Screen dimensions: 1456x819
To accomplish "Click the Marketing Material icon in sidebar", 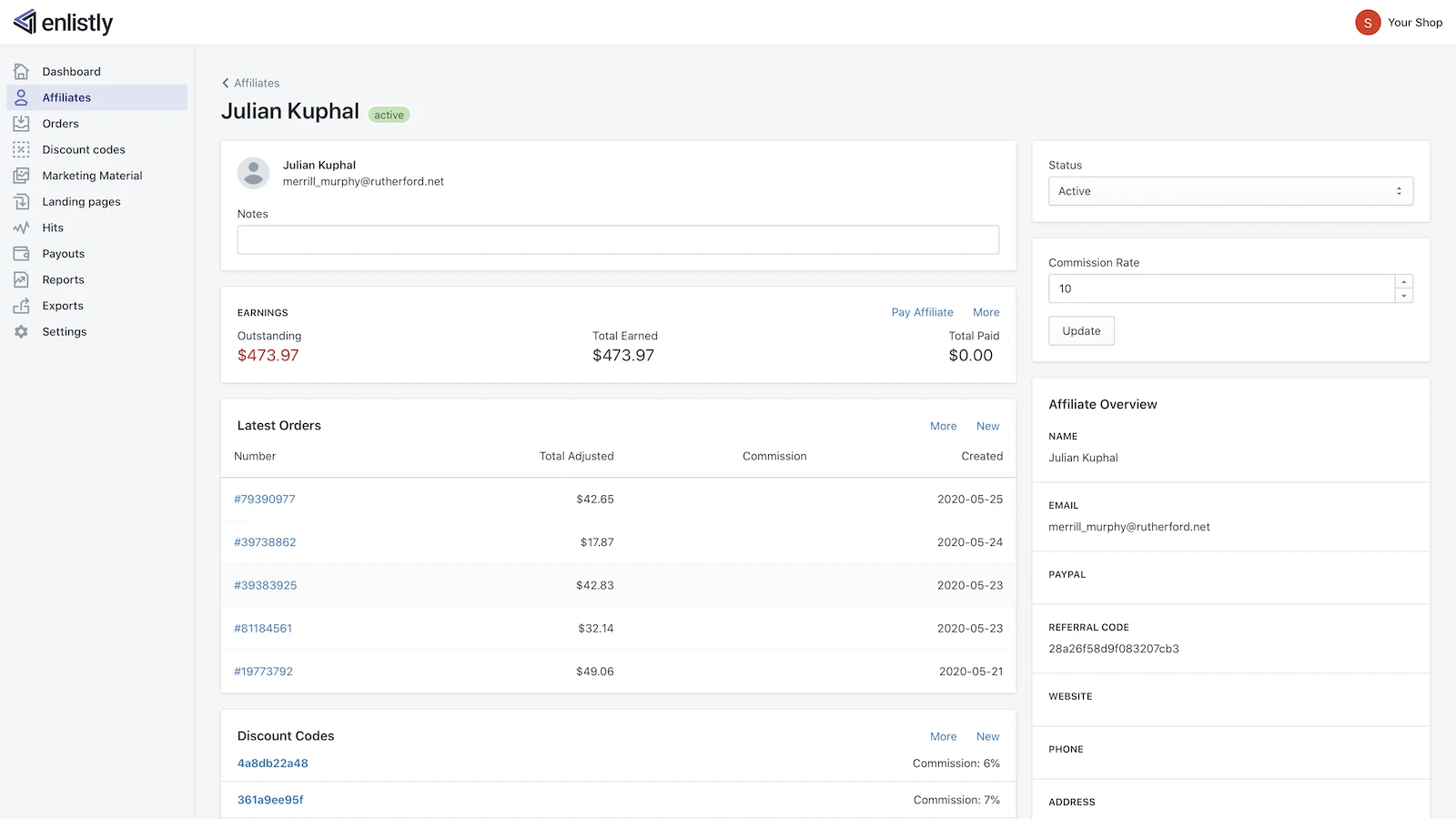I will pyautogui.click(x=21, y=176).
